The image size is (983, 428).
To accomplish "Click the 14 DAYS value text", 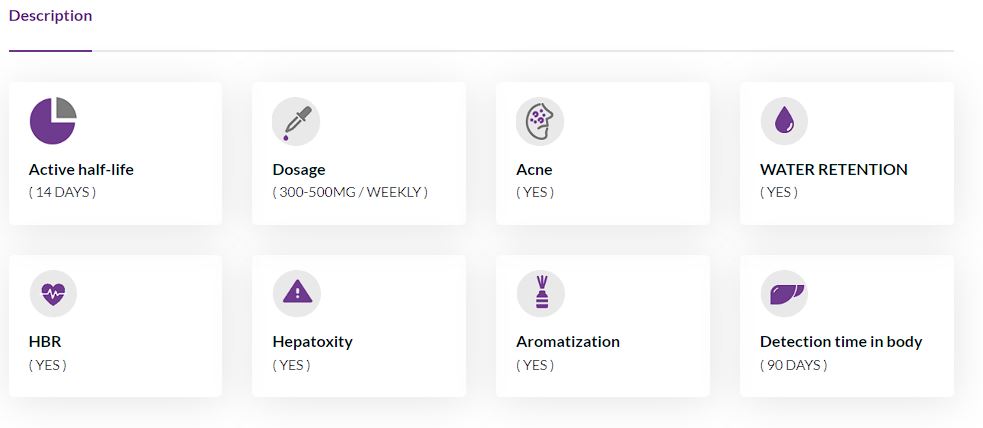I will 62,192.
